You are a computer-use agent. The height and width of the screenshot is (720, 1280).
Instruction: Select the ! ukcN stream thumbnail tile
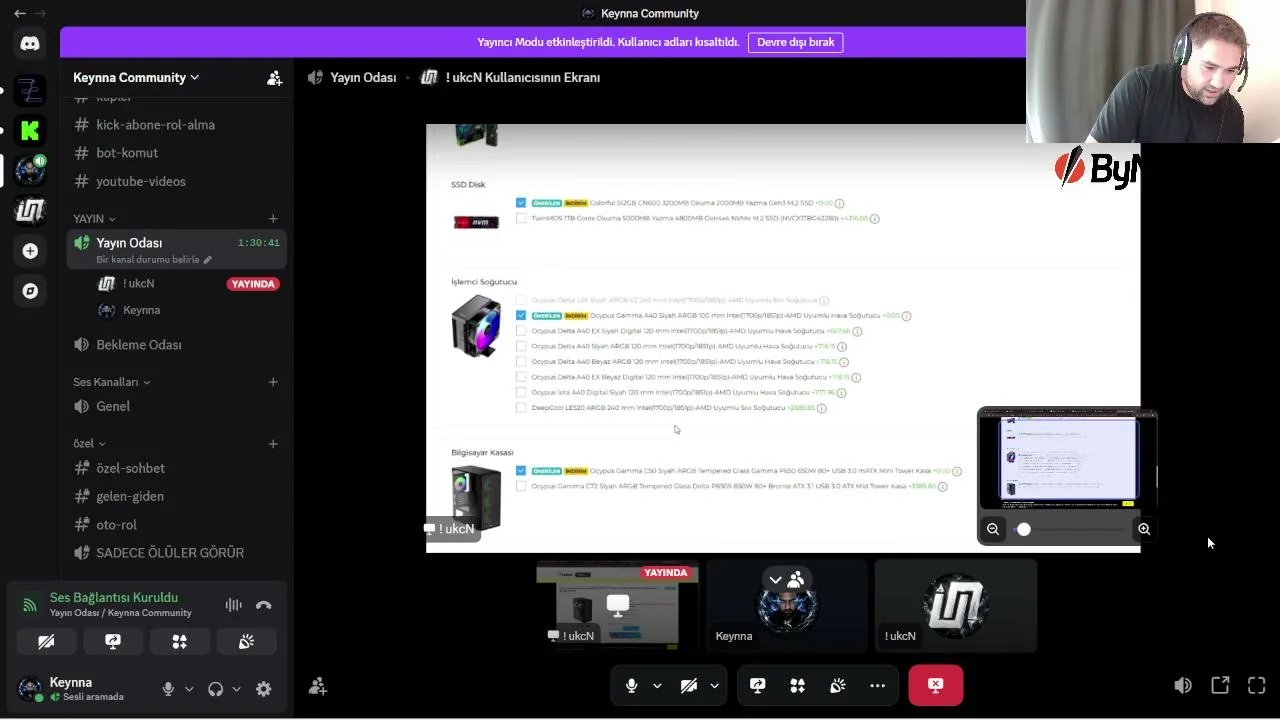pos(617,605)
